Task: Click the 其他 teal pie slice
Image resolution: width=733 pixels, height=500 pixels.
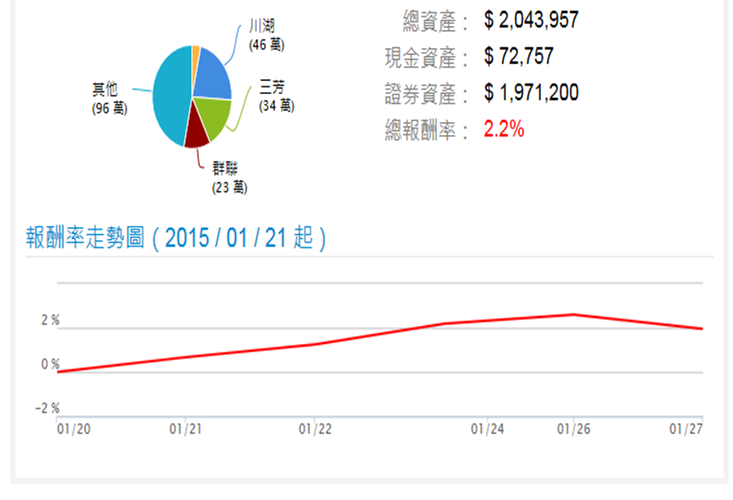Action: click(172, 97)
